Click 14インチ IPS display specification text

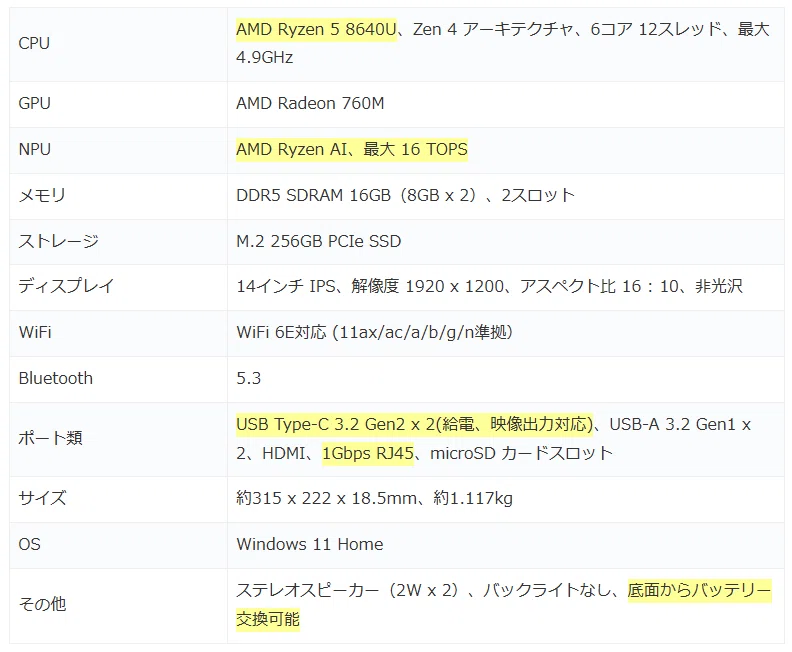pyautogui.click(x=489, y=286)
